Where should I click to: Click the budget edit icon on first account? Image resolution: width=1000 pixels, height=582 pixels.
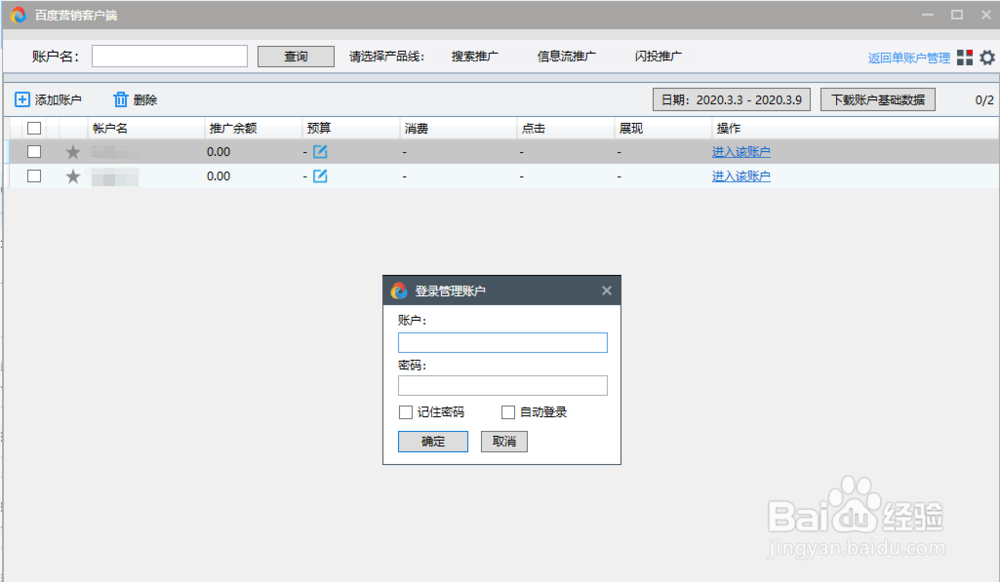(319, 151)
